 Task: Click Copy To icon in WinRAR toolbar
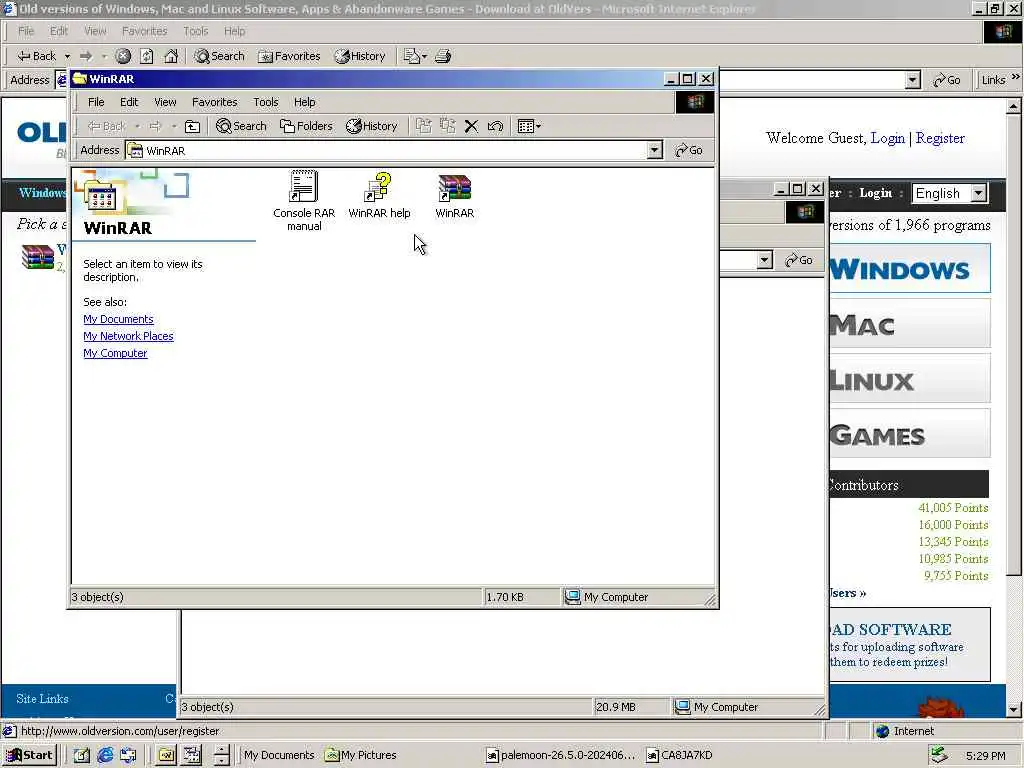[x=447, y=126]
